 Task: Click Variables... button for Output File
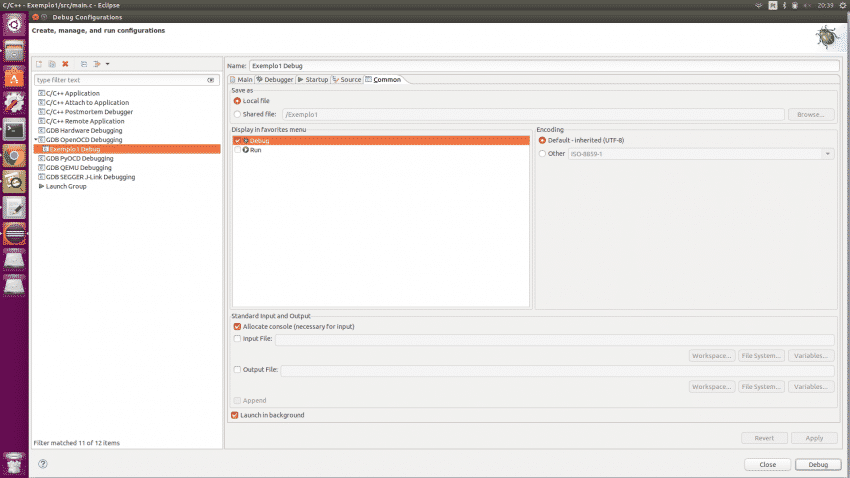point(811,386)
